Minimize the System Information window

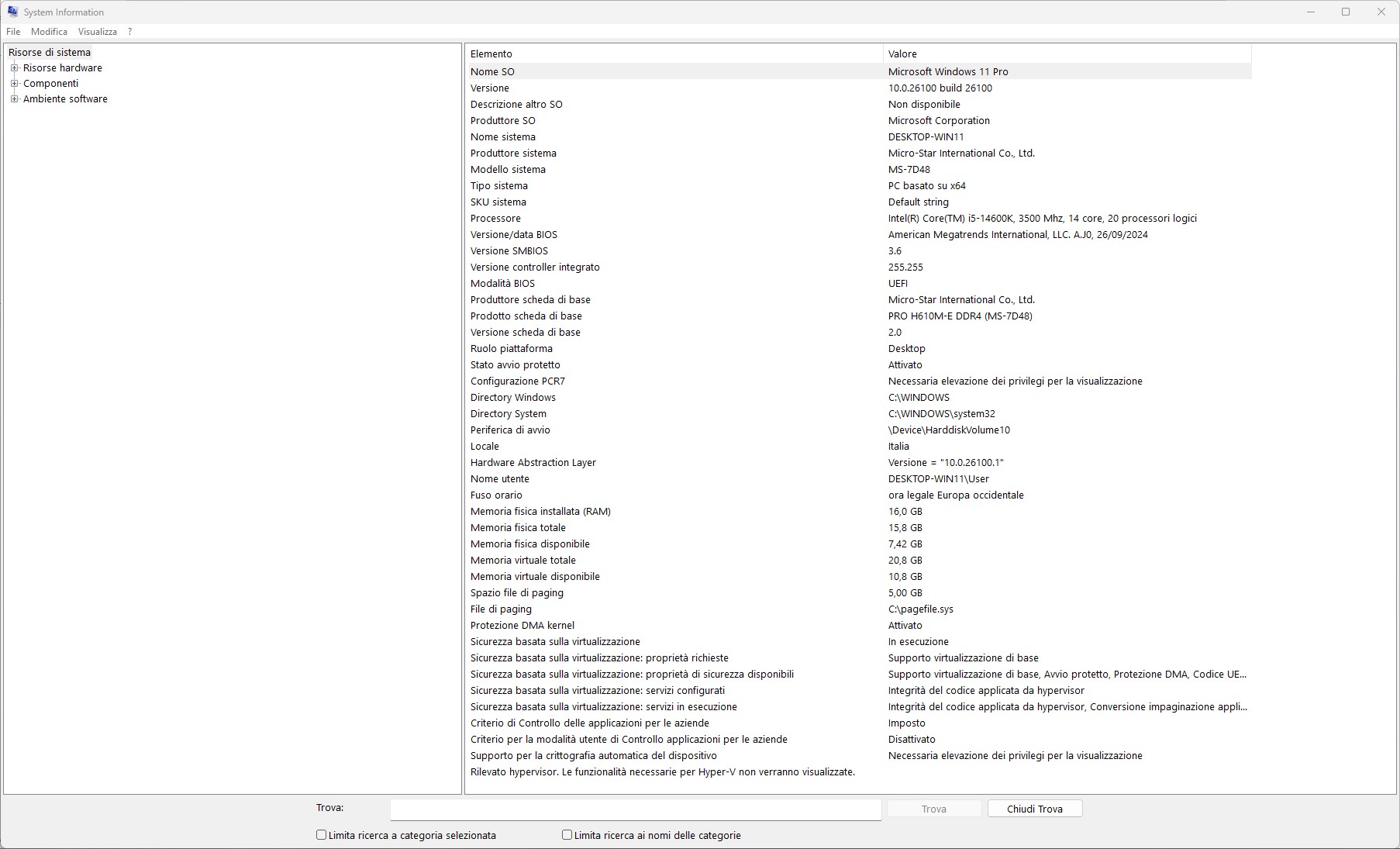coord(1311,12)
